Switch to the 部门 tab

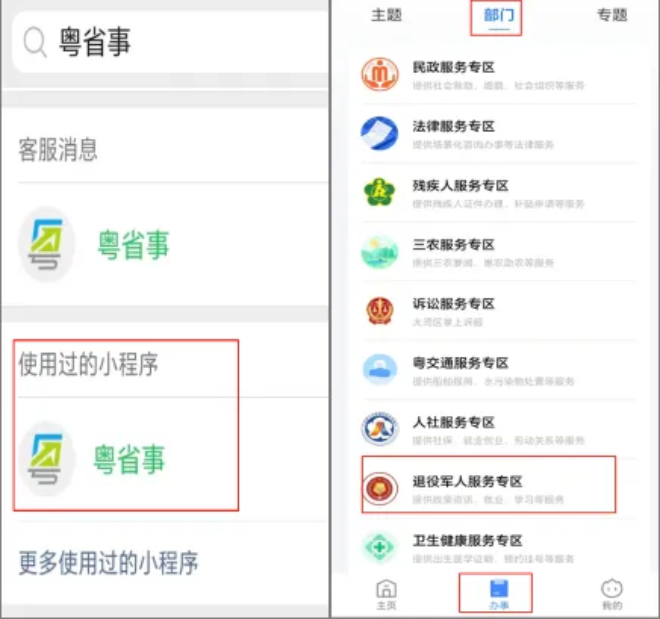tap(499, 16)
